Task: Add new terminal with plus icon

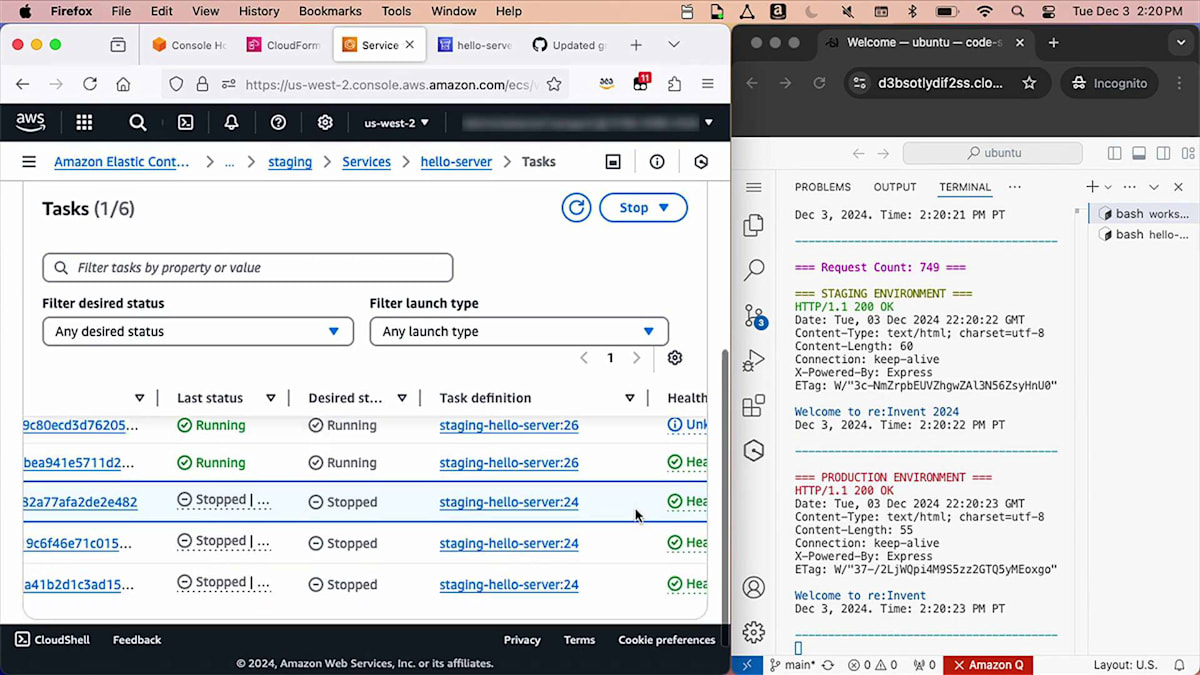Action: 1093,187
